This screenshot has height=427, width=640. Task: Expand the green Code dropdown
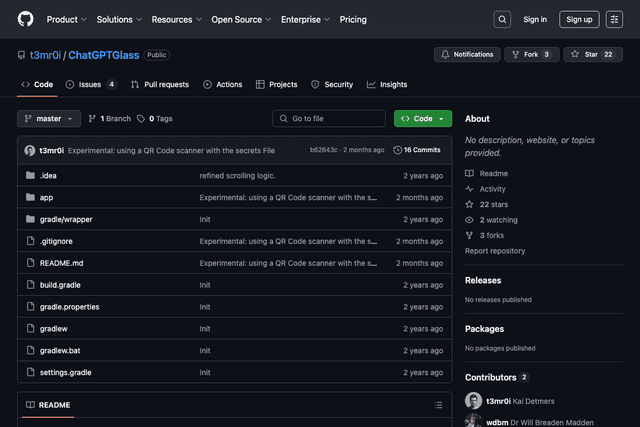click(422, 118)
